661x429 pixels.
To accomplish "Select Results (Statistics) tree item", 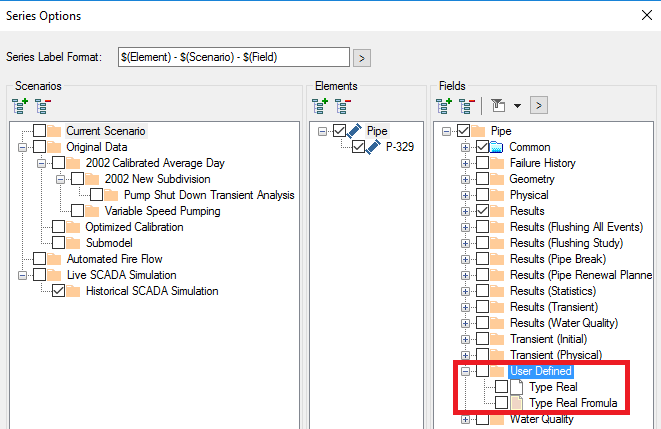I will point(553,291).
